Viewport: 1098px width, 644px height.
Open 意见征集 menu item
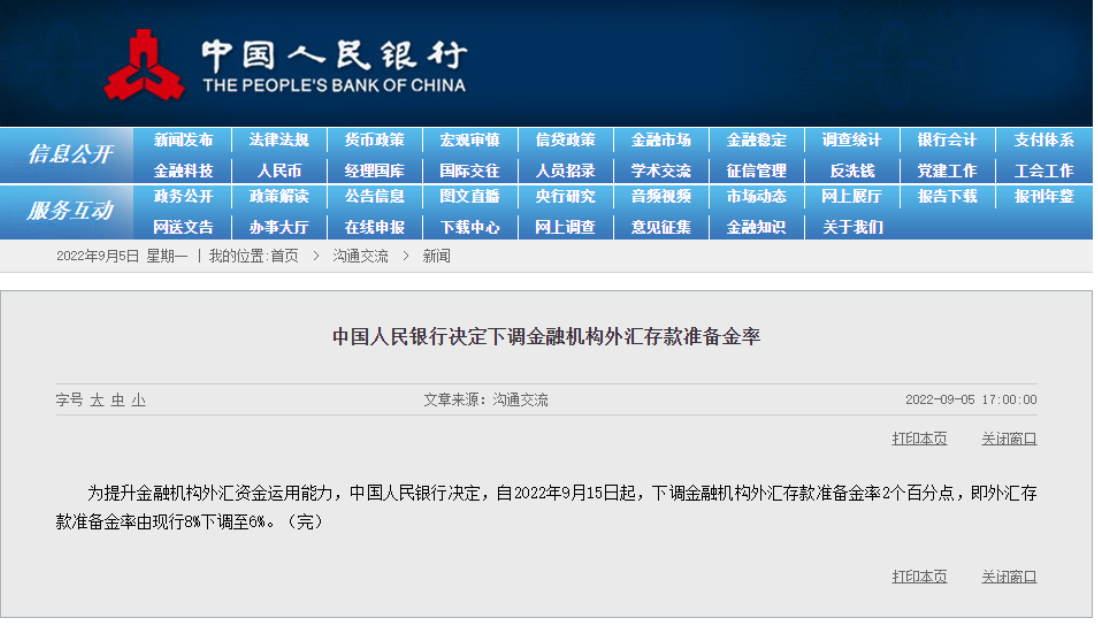(x=661, y=228)
